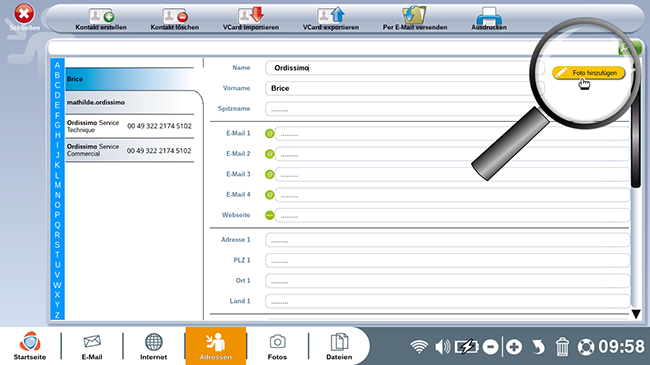Click the E-Mail 4 input field
Screen dimensions: 650x365
(452, 195)
